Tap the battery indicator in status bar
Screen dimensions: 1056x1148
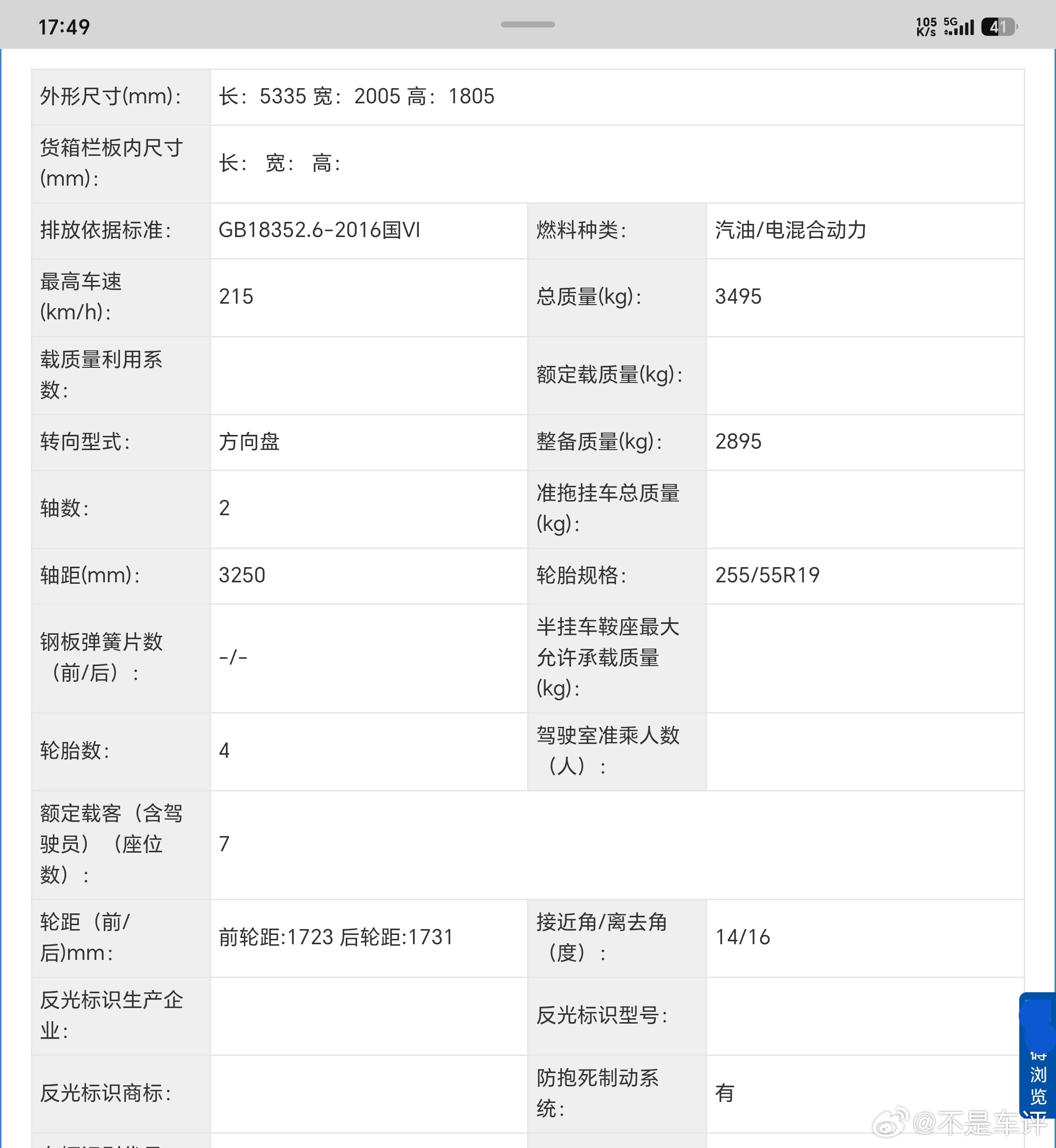coord(999,27)
